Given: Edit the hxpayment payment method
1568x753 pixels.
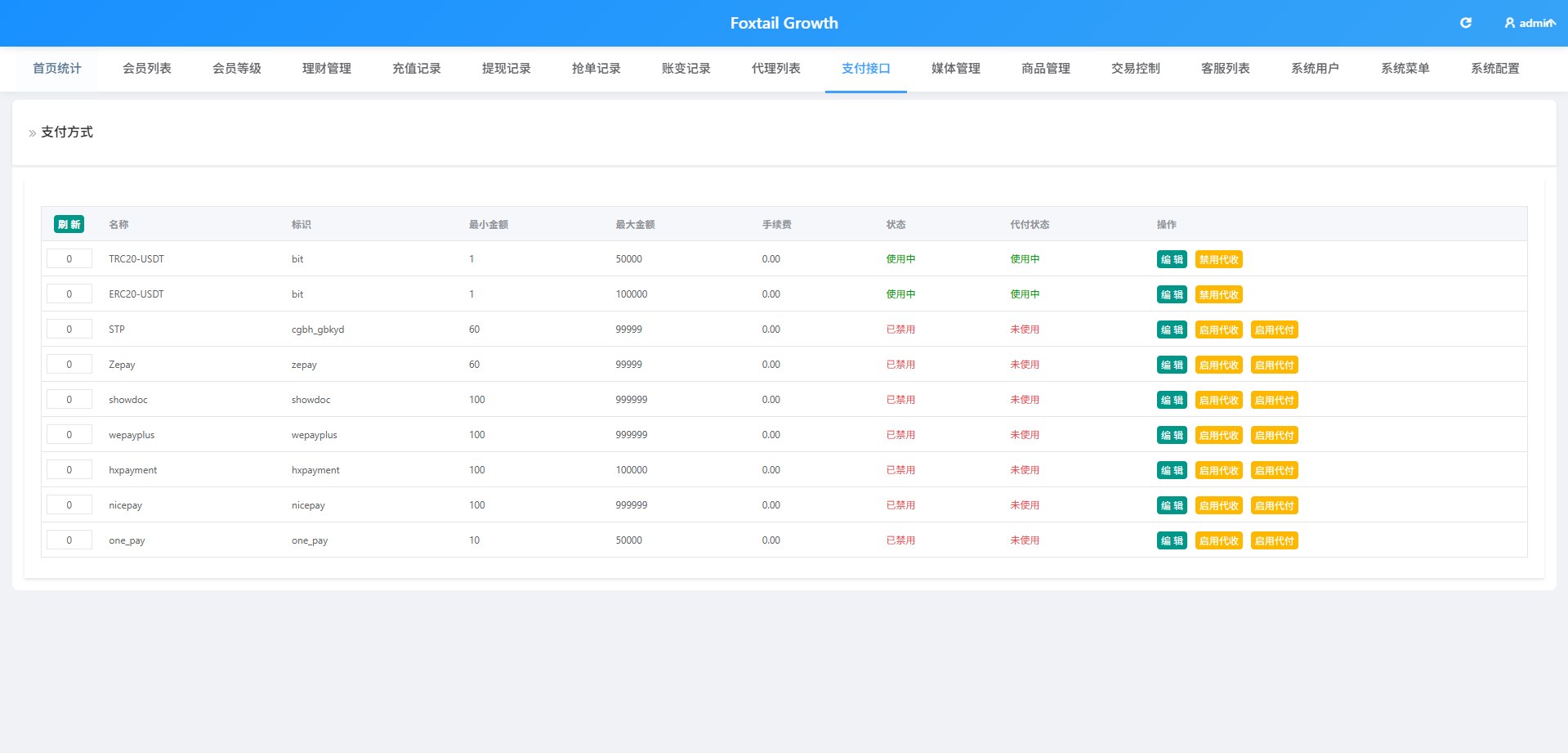Looking at the screenshot, I should (1172, 470).
